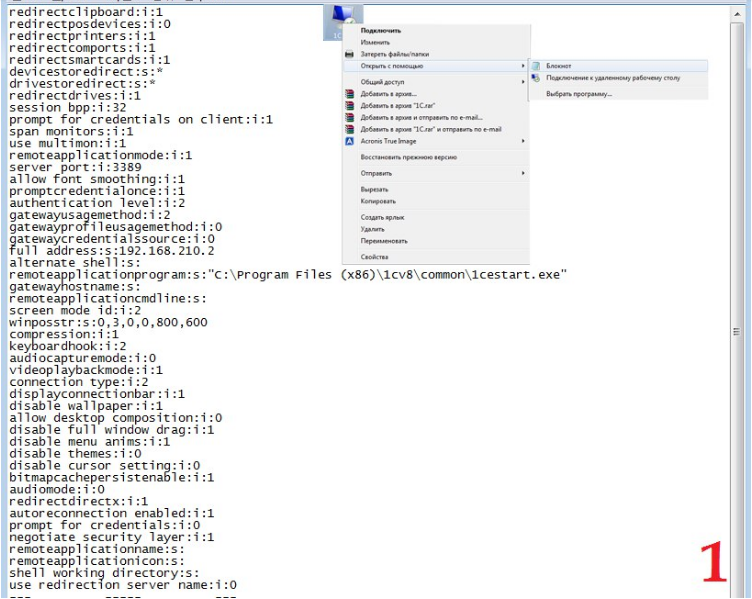The image size is (752, 599).
Task: Click the shredder icon beside Затереть файлы/папки
Action: [348, 55]
